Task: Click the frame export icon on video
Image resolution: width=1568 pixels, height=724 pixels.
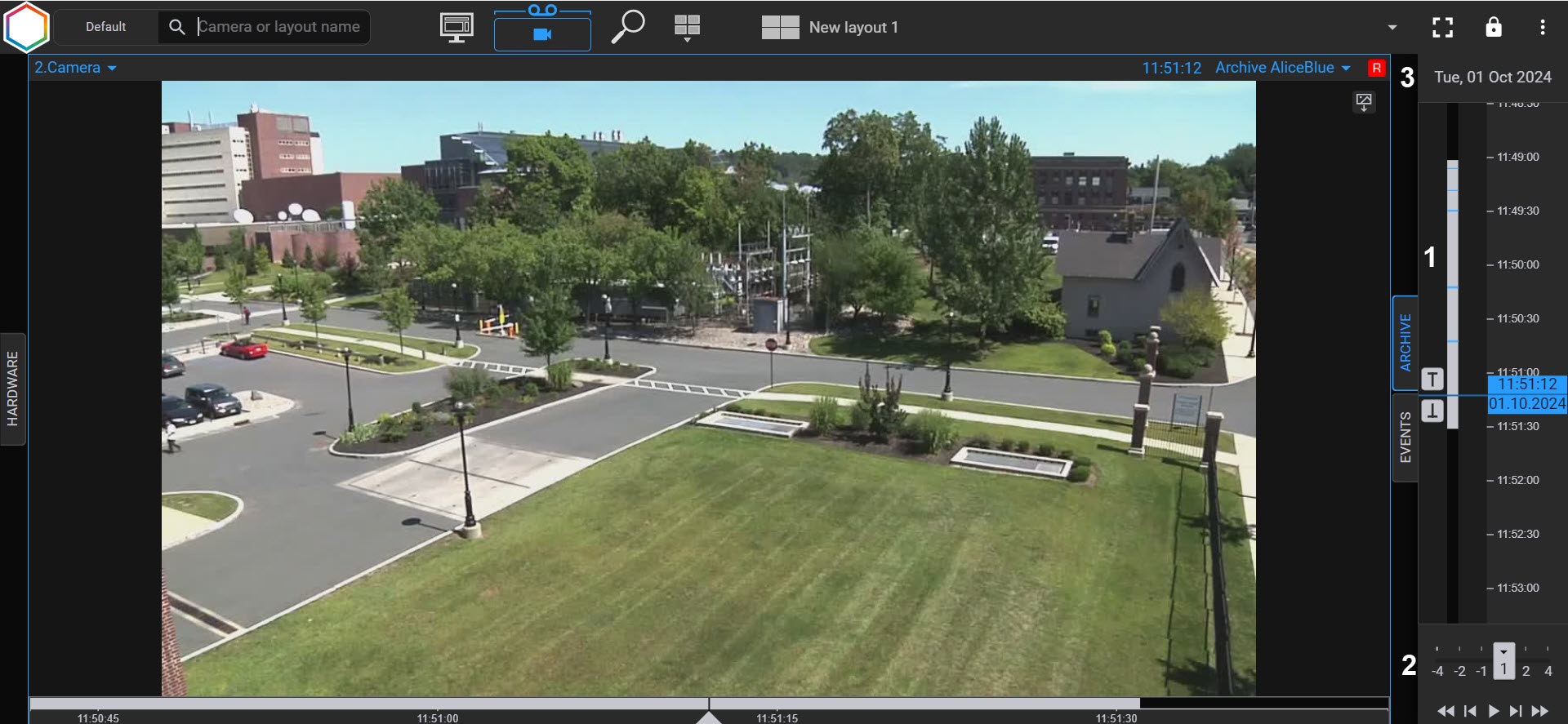Action: tap(1364, 102)
